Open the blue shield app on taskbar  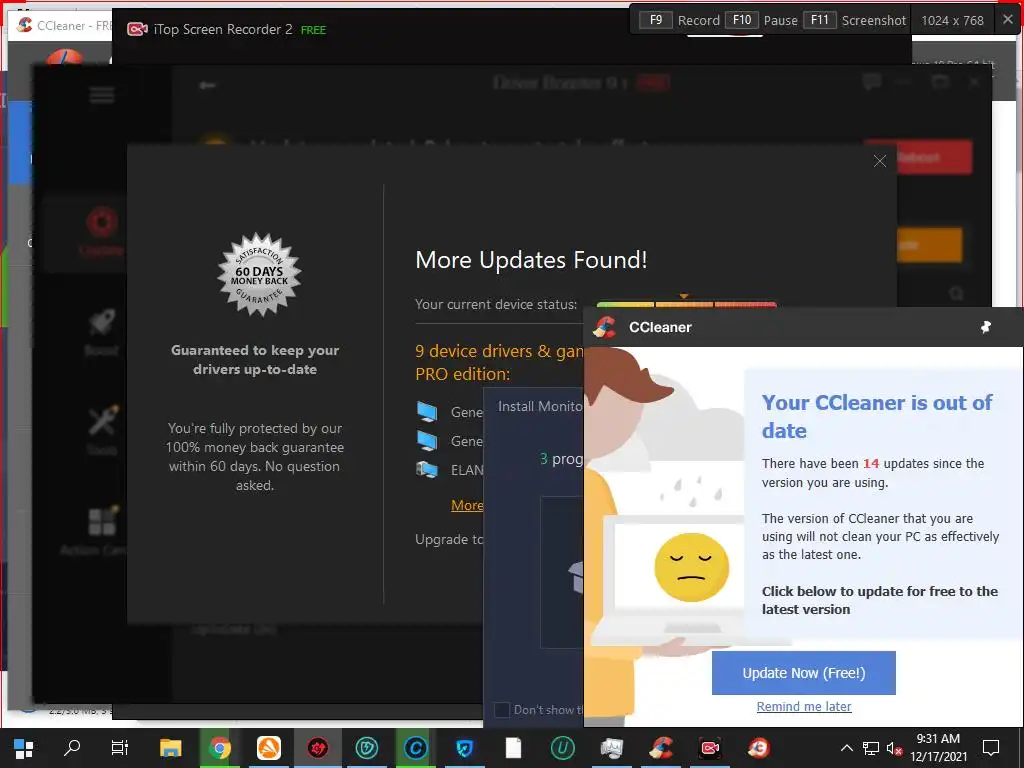point(464,748)
